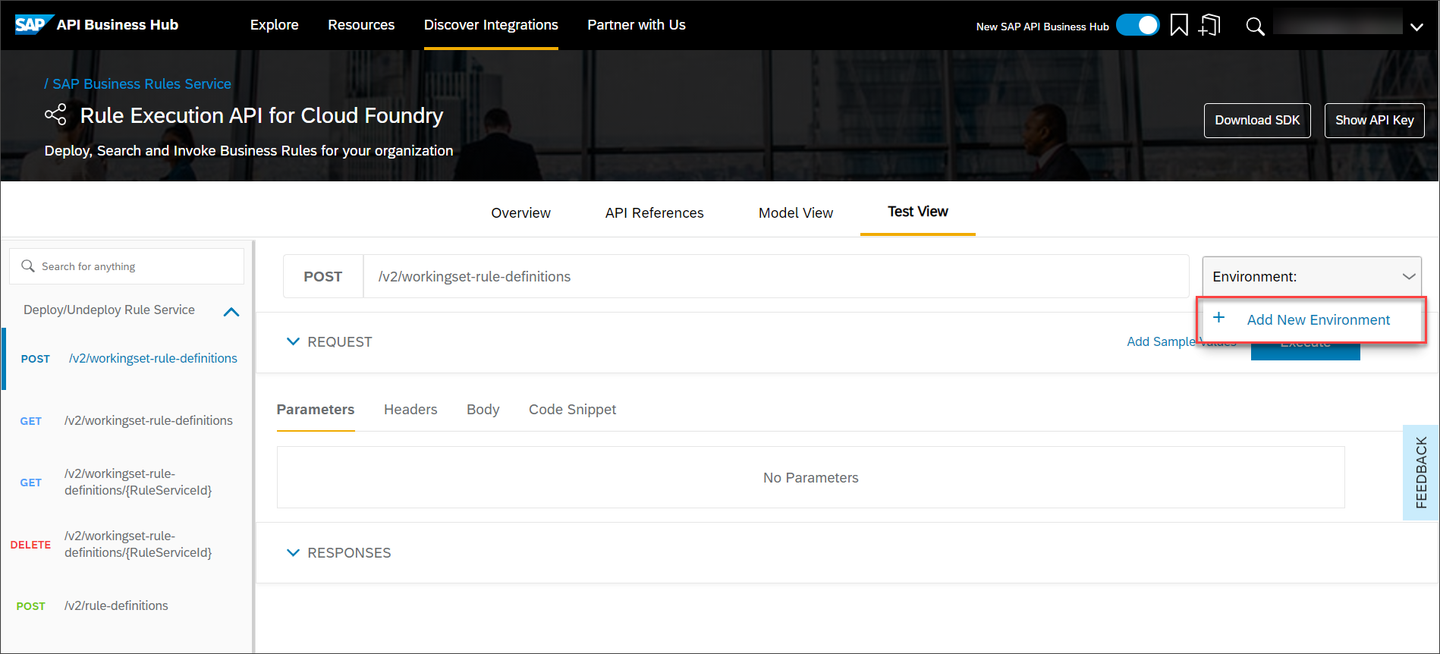Screen dimensions: 1440x654
Task: Click the Show API Key button
Action: pos(1374,120)
